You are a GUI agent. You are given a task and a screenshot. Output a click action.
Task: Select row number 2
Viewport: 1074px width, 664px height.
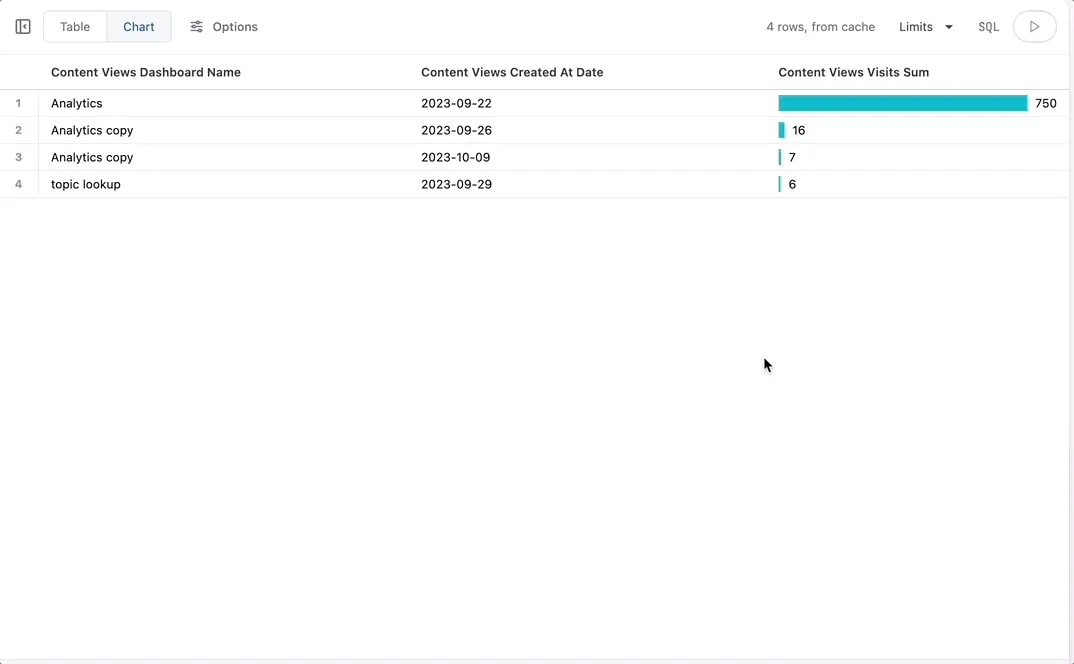coord(18,130)
